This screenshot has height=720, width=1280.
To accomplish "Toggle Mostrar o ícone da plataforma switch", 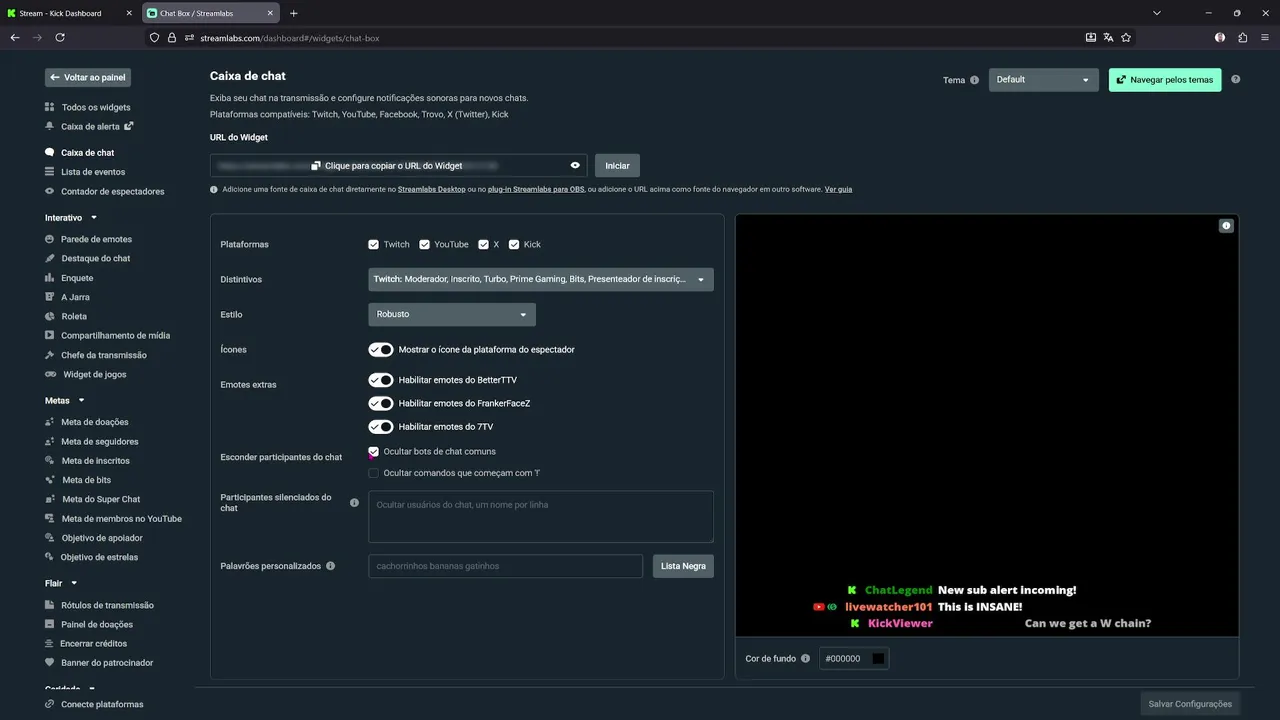I will coord(381,349).
